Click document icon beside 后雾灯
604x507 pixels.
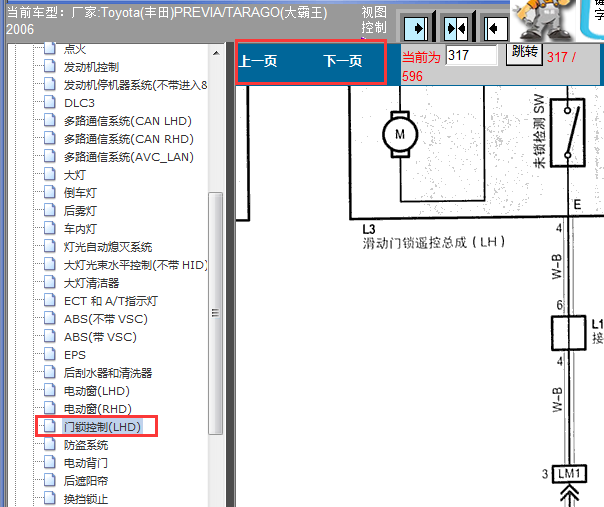[50, 210]
